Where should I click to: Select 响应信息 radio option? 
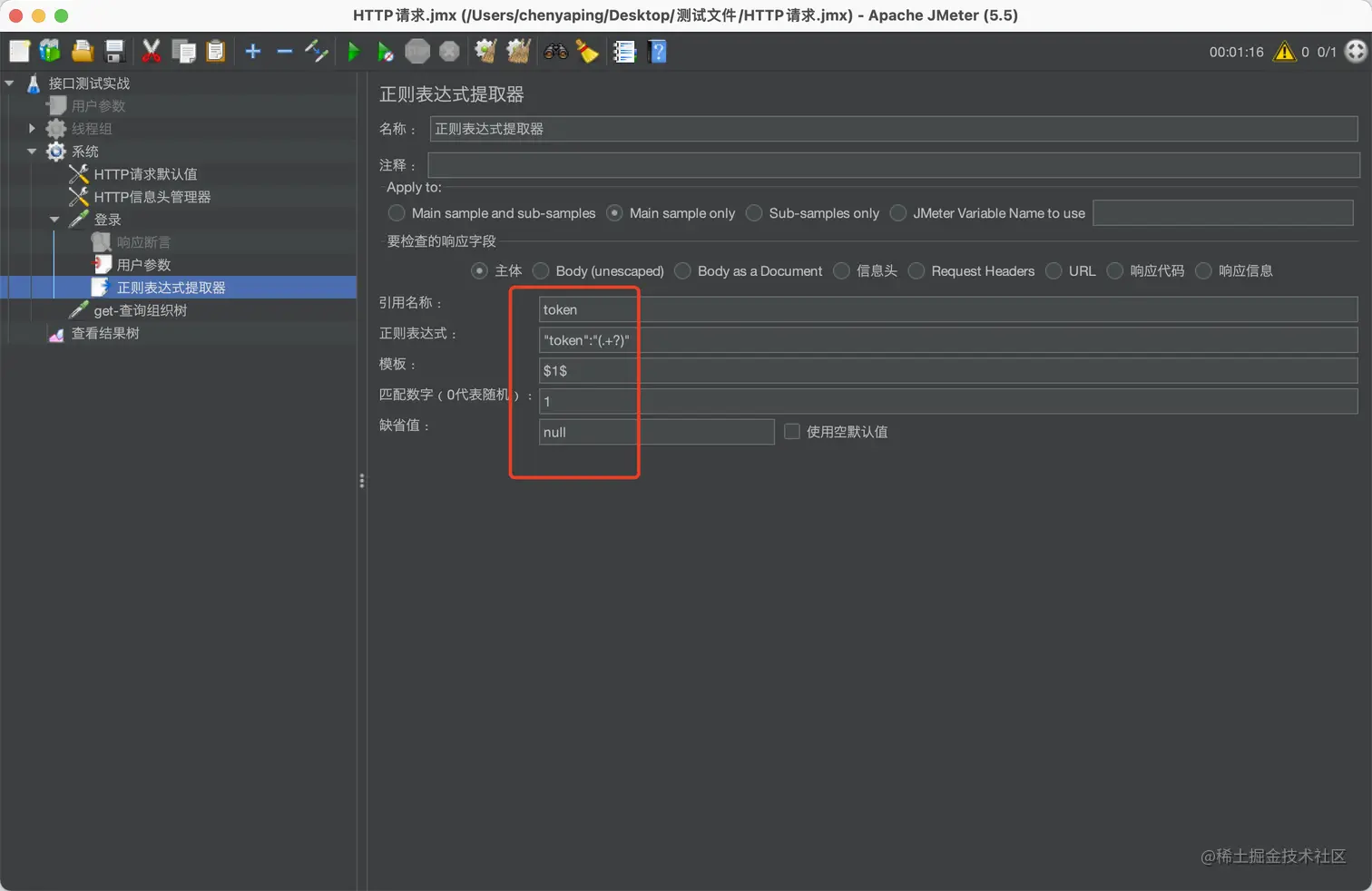click(x=1203, y=271)
